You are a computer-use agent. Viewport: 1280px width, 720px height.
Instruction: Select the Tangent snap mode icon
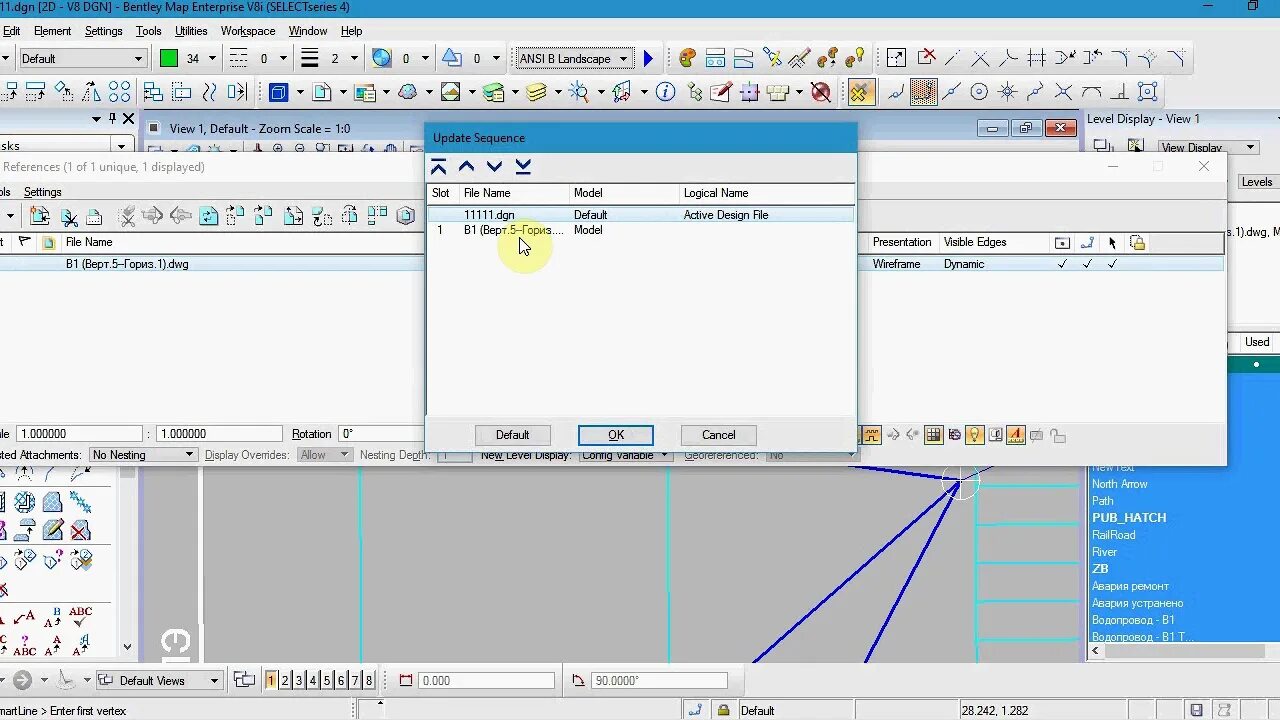(1091, 92)
